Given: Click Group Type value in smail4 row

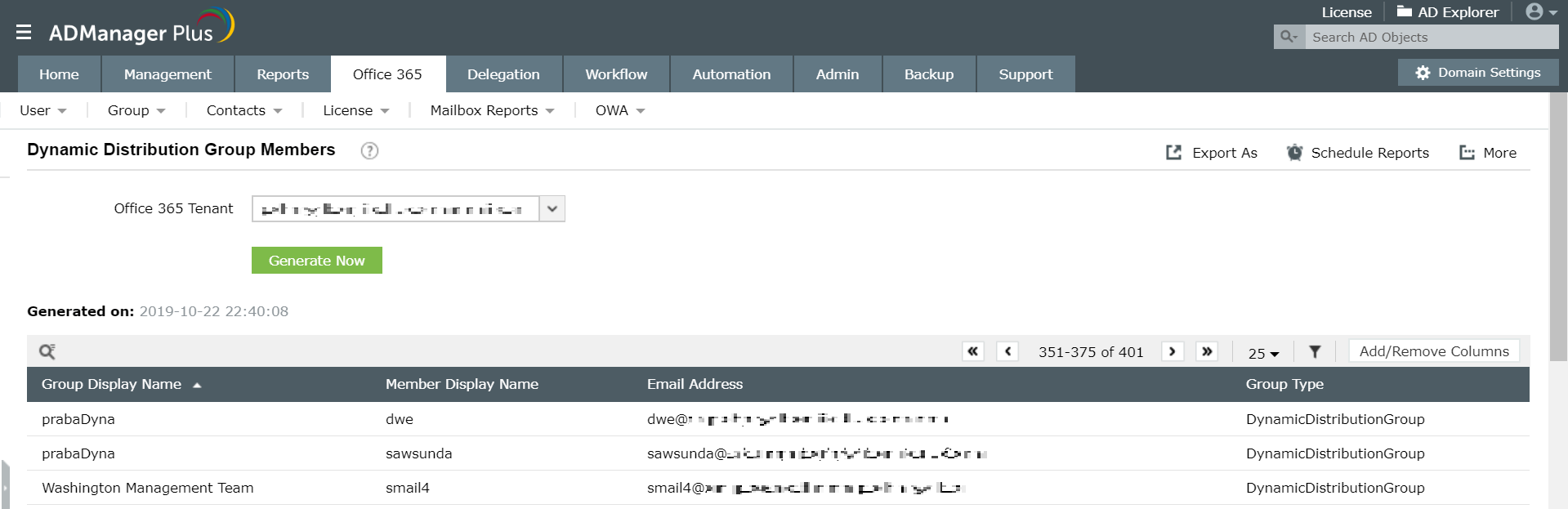Looking at the screenshot, I should (1335, 488).
